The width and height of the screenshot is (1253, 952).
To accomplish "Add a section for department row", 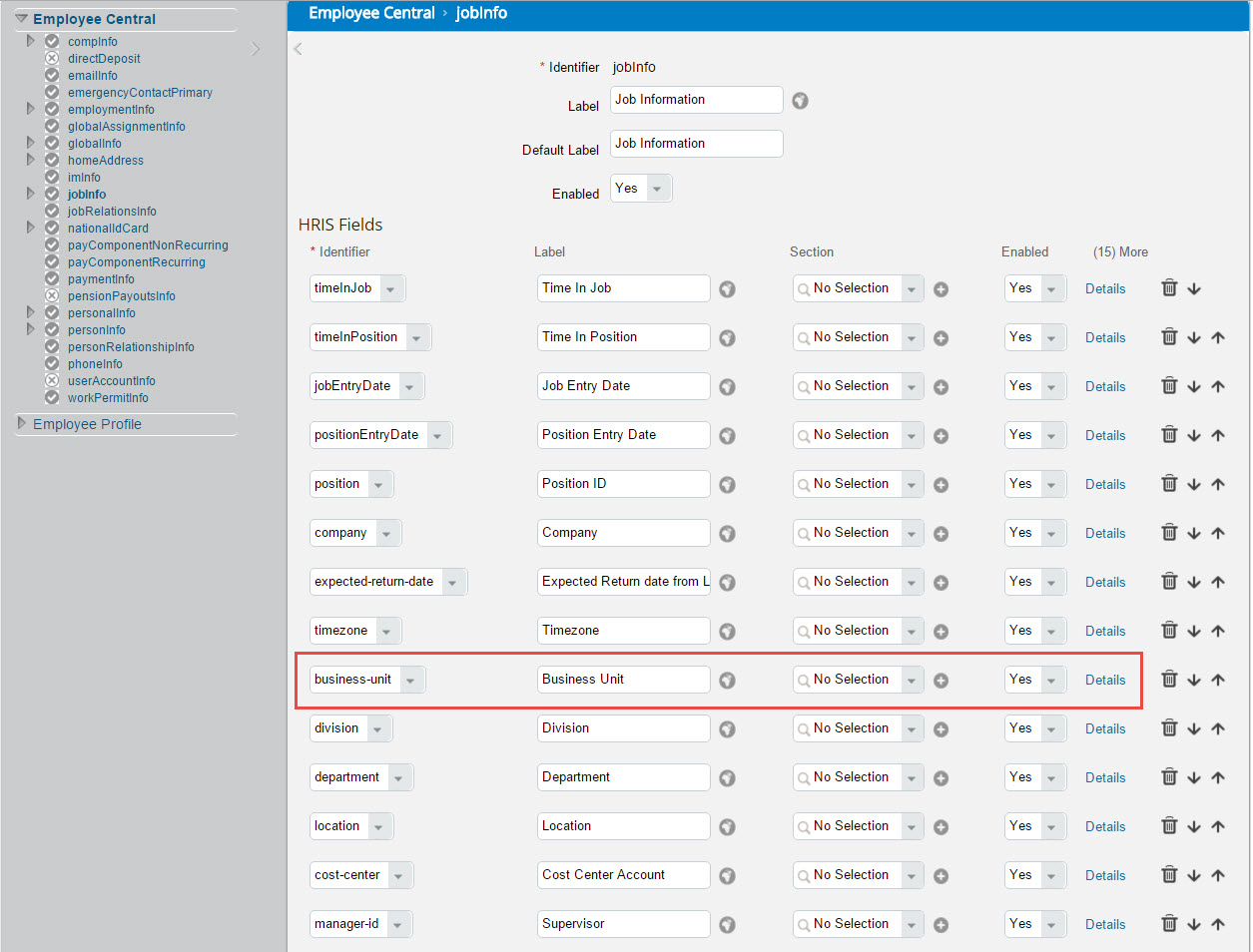I will pyautogui.click(x=940, y=778).
